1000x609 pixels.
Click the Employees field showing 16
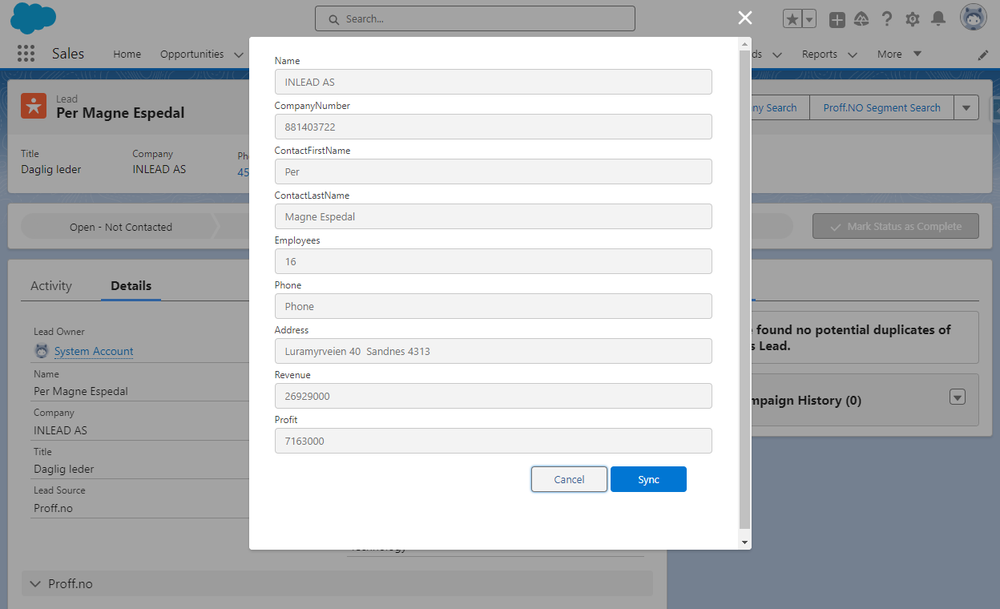(493, 261)
